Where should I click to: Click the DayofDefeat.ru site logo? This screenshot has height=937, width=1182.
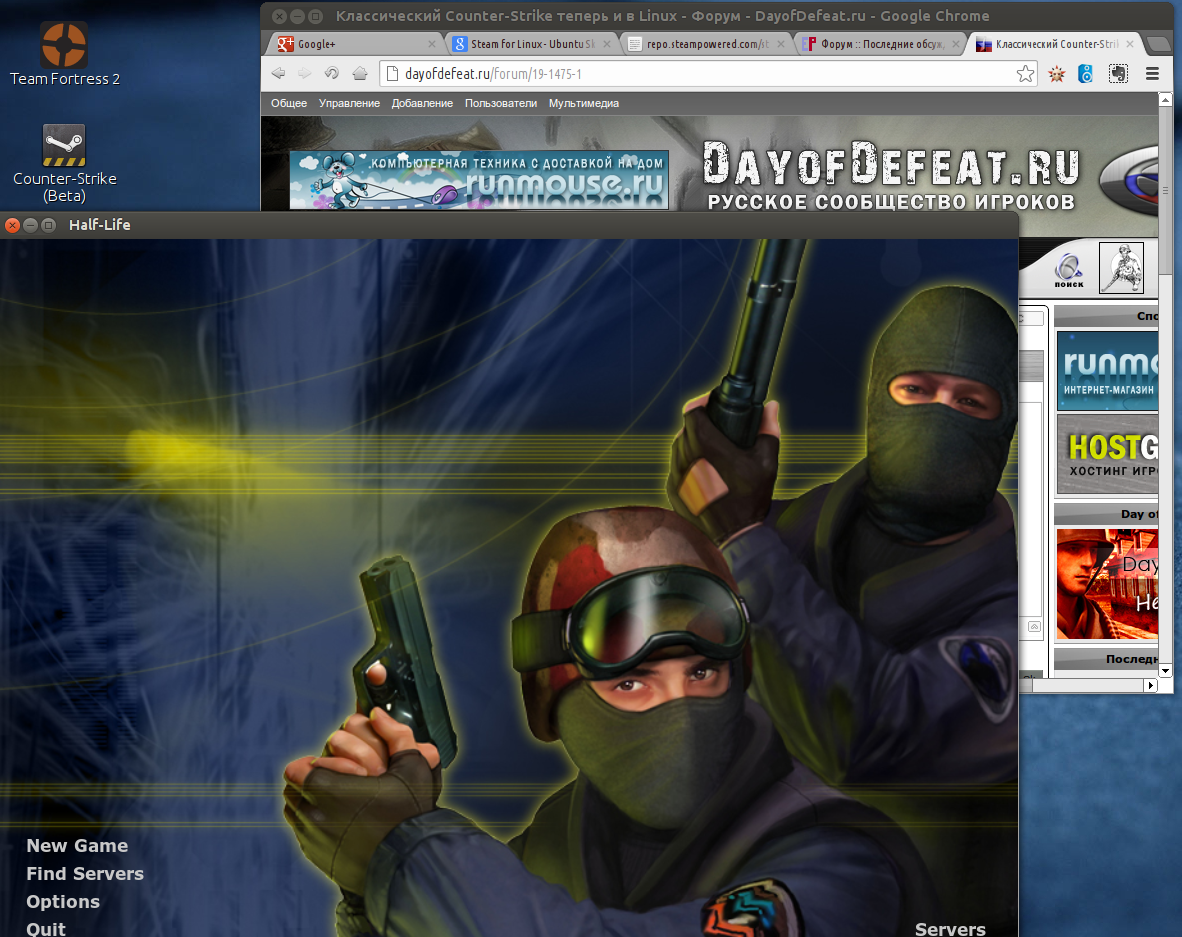(x=891, y=175)
